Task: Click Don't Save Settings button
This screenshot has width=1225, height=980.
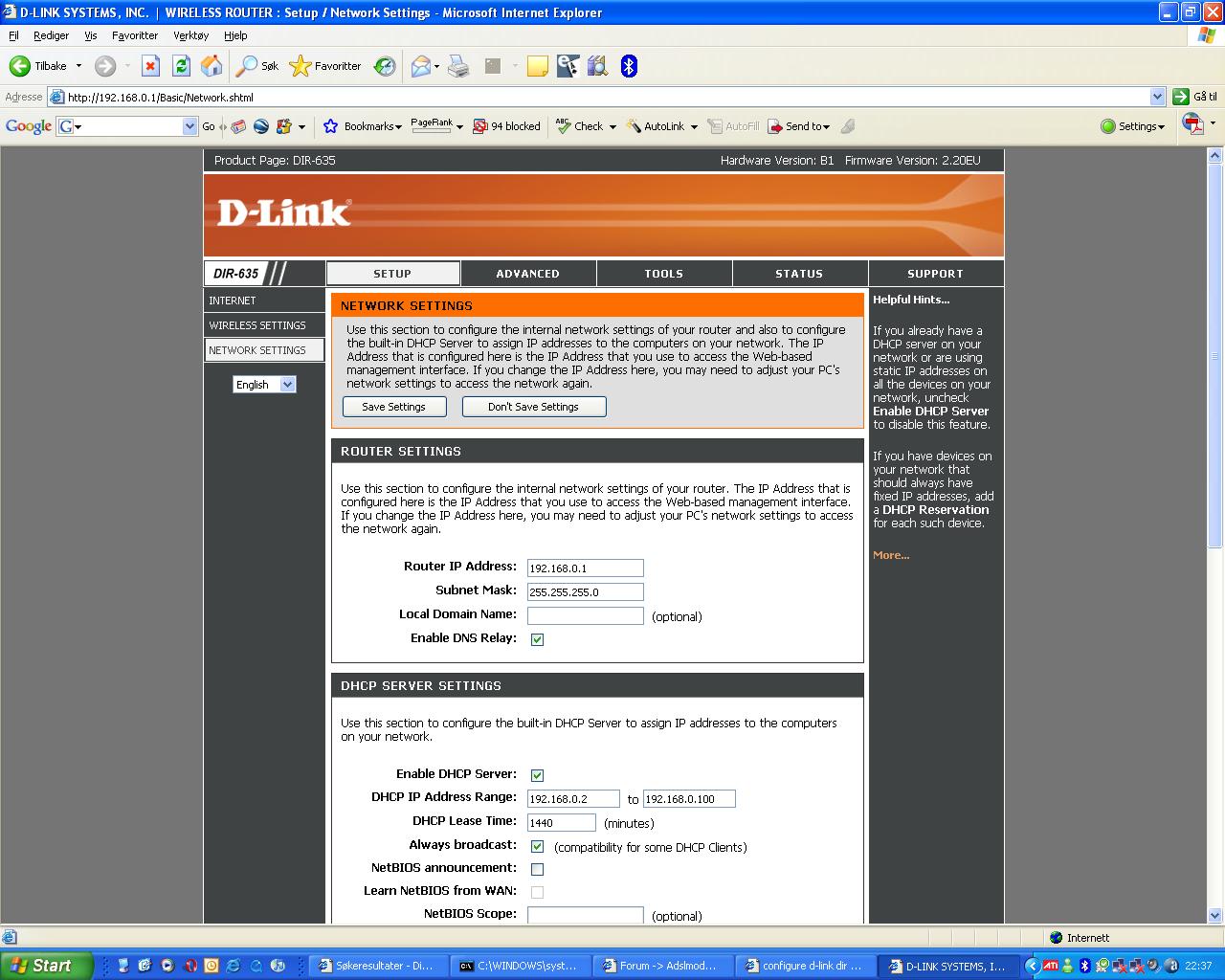Action: (x=533, y=407)
